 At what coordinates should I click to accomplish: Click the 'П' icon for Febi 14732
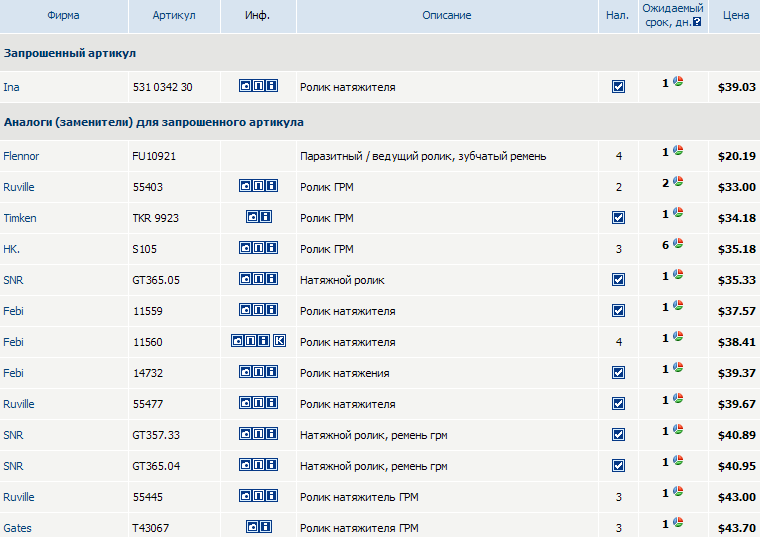tap(259, 372)
